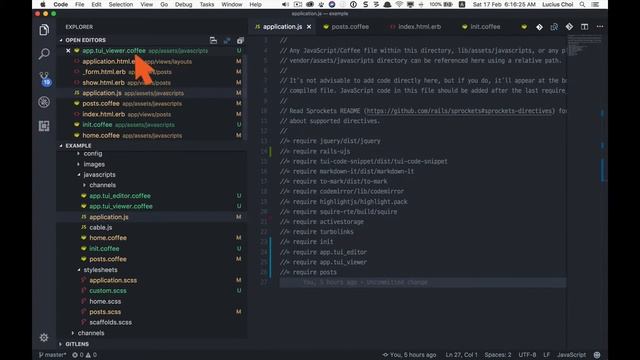Click GitLens blame 'You, 5 hours ago' status

tap(409, 355)
